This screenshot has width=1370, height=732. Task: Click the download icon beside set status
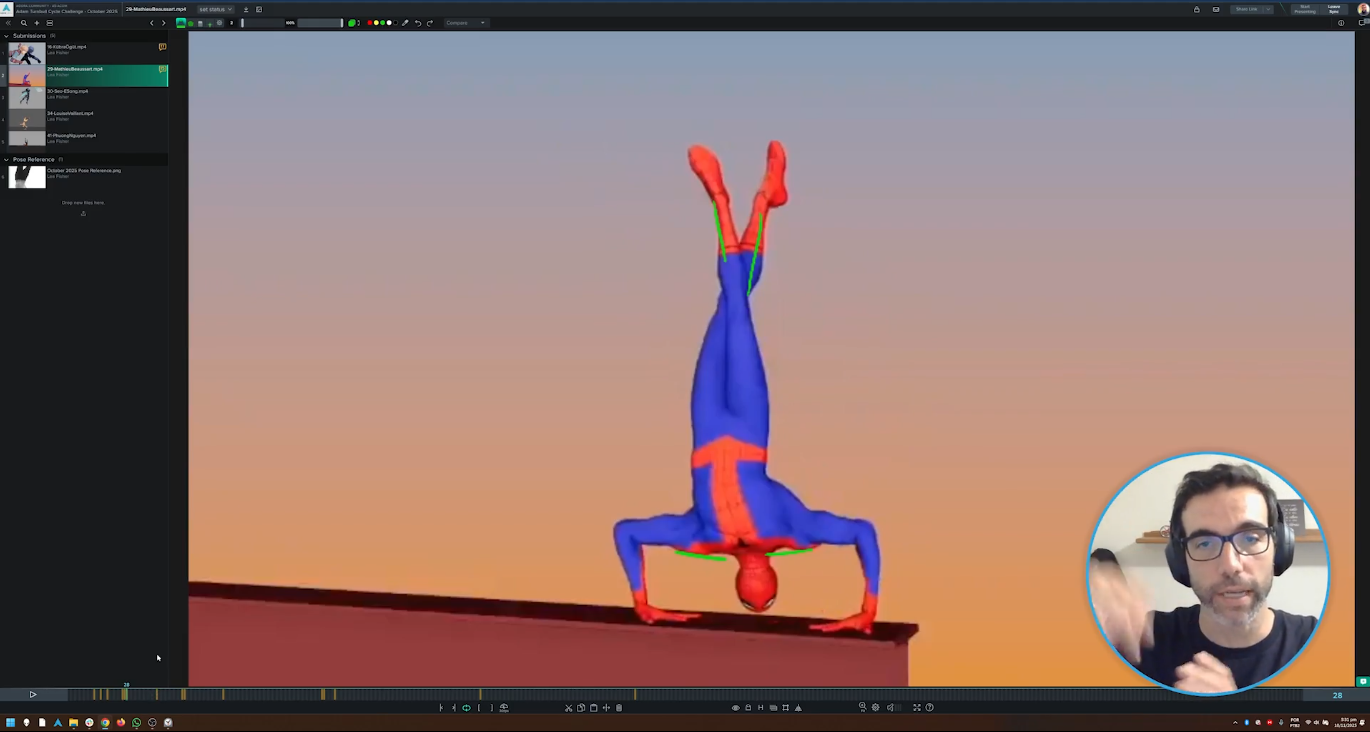coord(246,10)
